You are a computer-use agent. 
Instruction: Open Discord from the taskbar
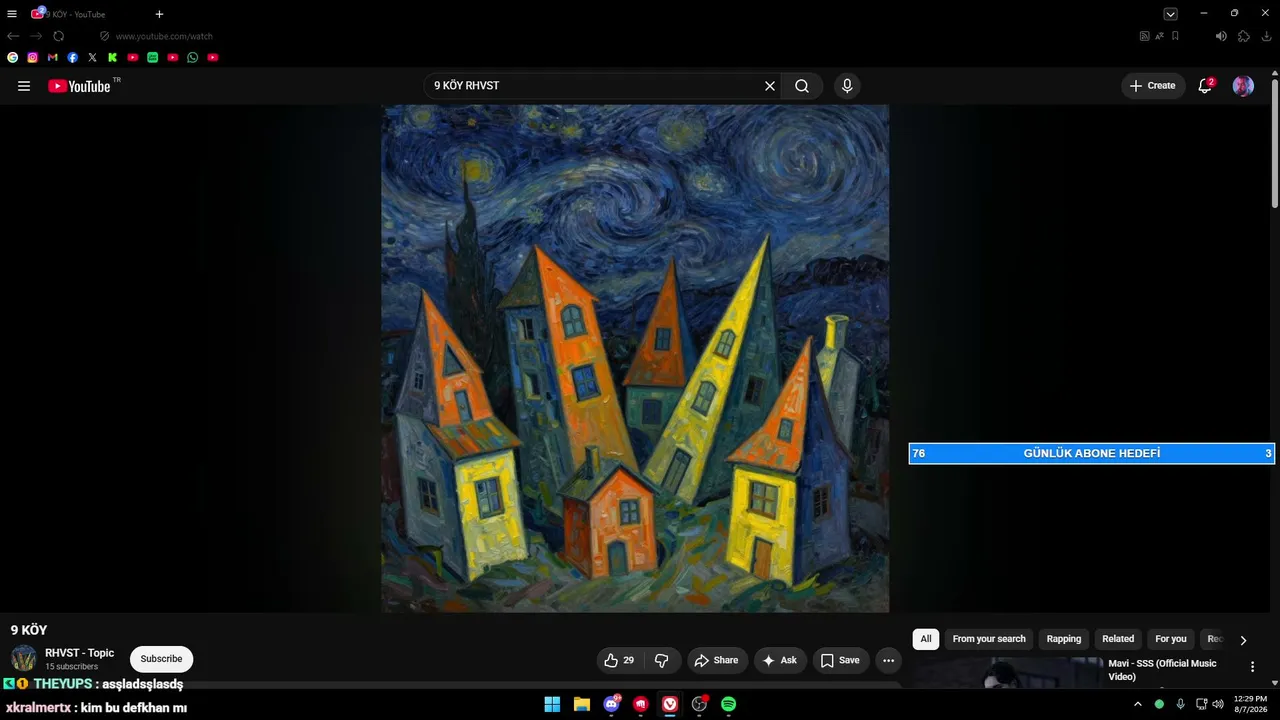click(612, 704)
